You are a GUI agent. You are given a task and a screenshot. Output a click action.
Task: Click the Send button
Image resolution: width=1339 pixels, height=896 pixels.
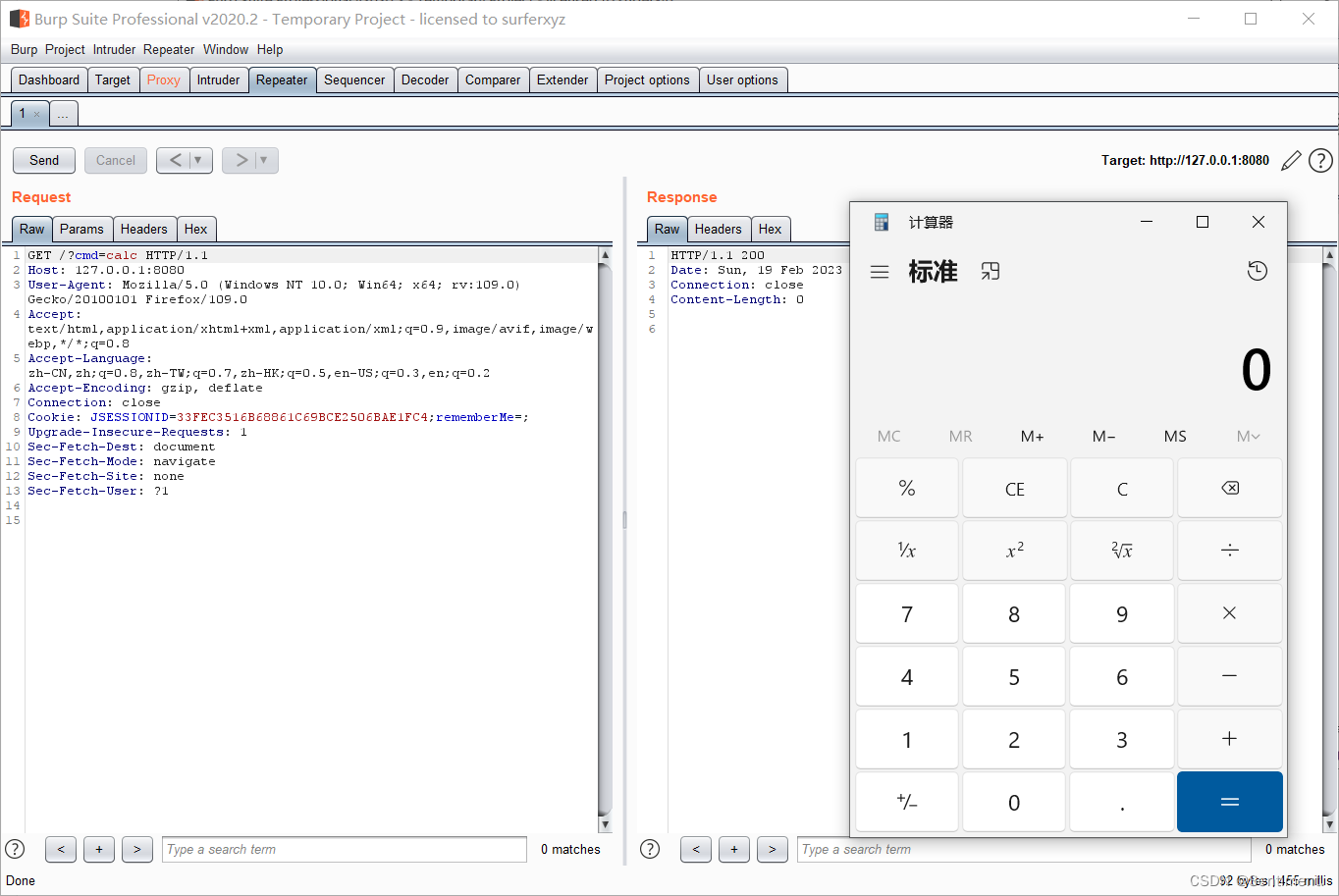coord(44,160)
